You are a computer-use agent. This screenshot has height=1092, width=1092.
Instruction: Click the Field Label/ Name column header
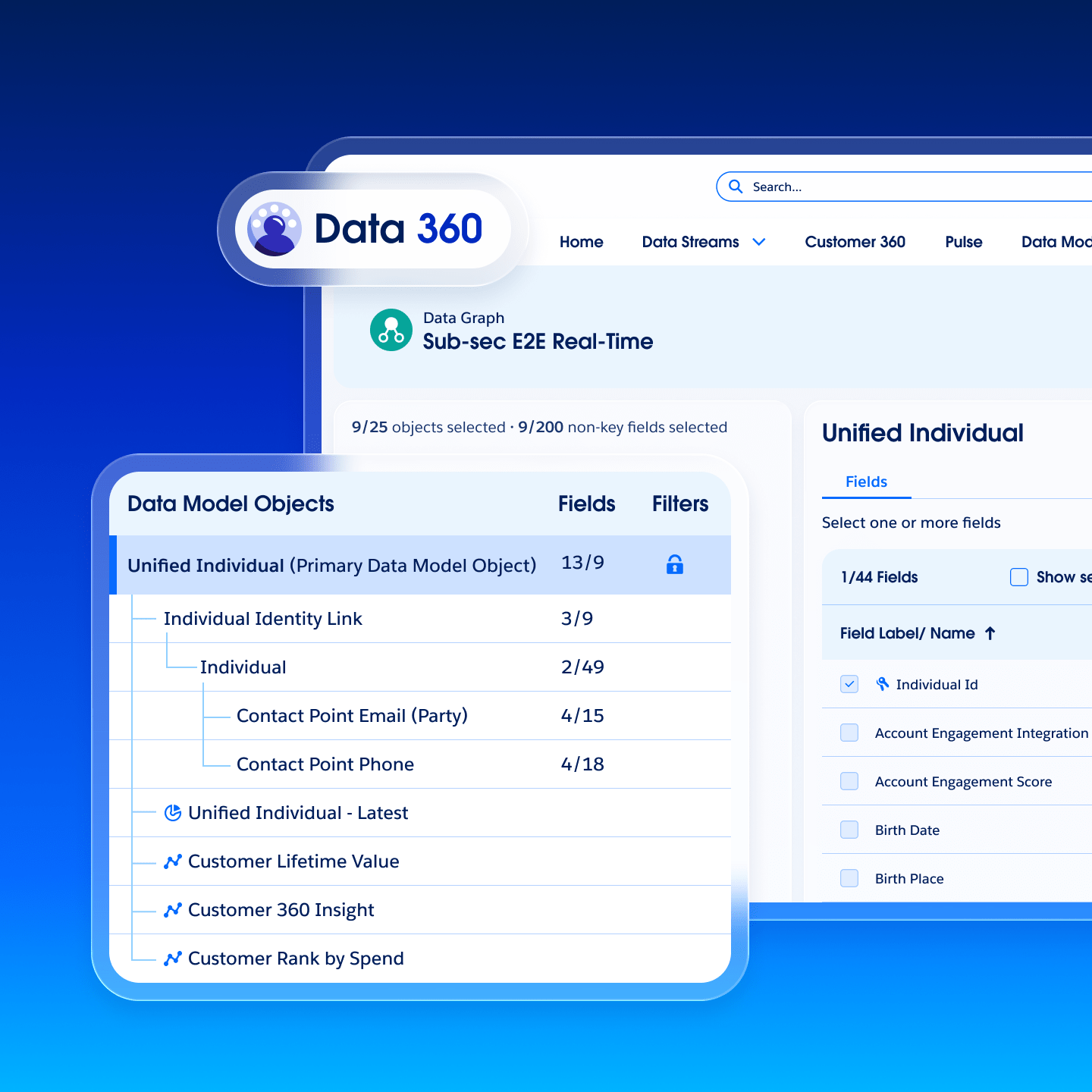908,633
